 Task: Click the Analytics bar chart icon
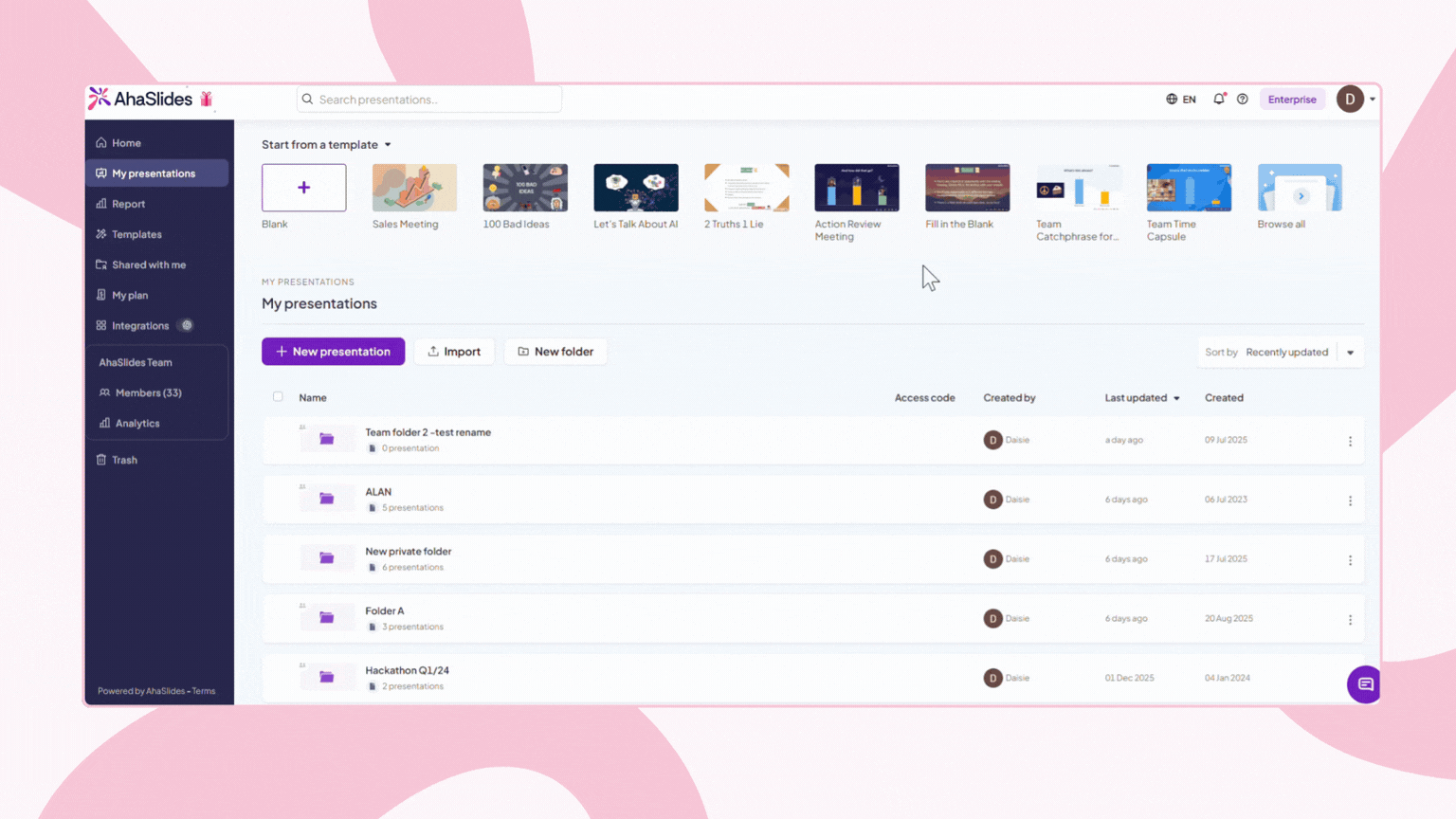[105, 423]
